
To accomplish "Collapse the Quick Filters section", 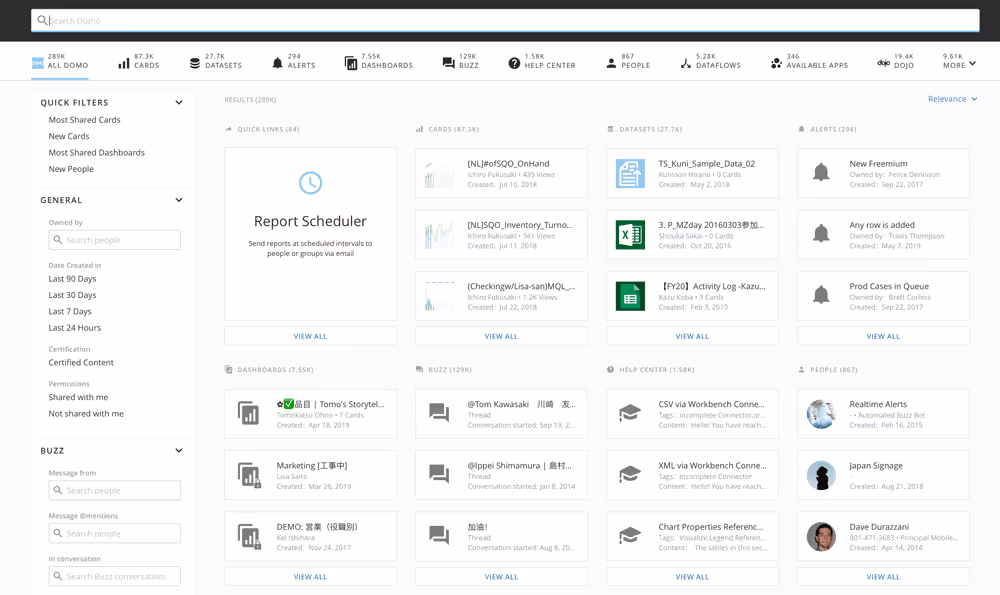I will tap(179, 102).
